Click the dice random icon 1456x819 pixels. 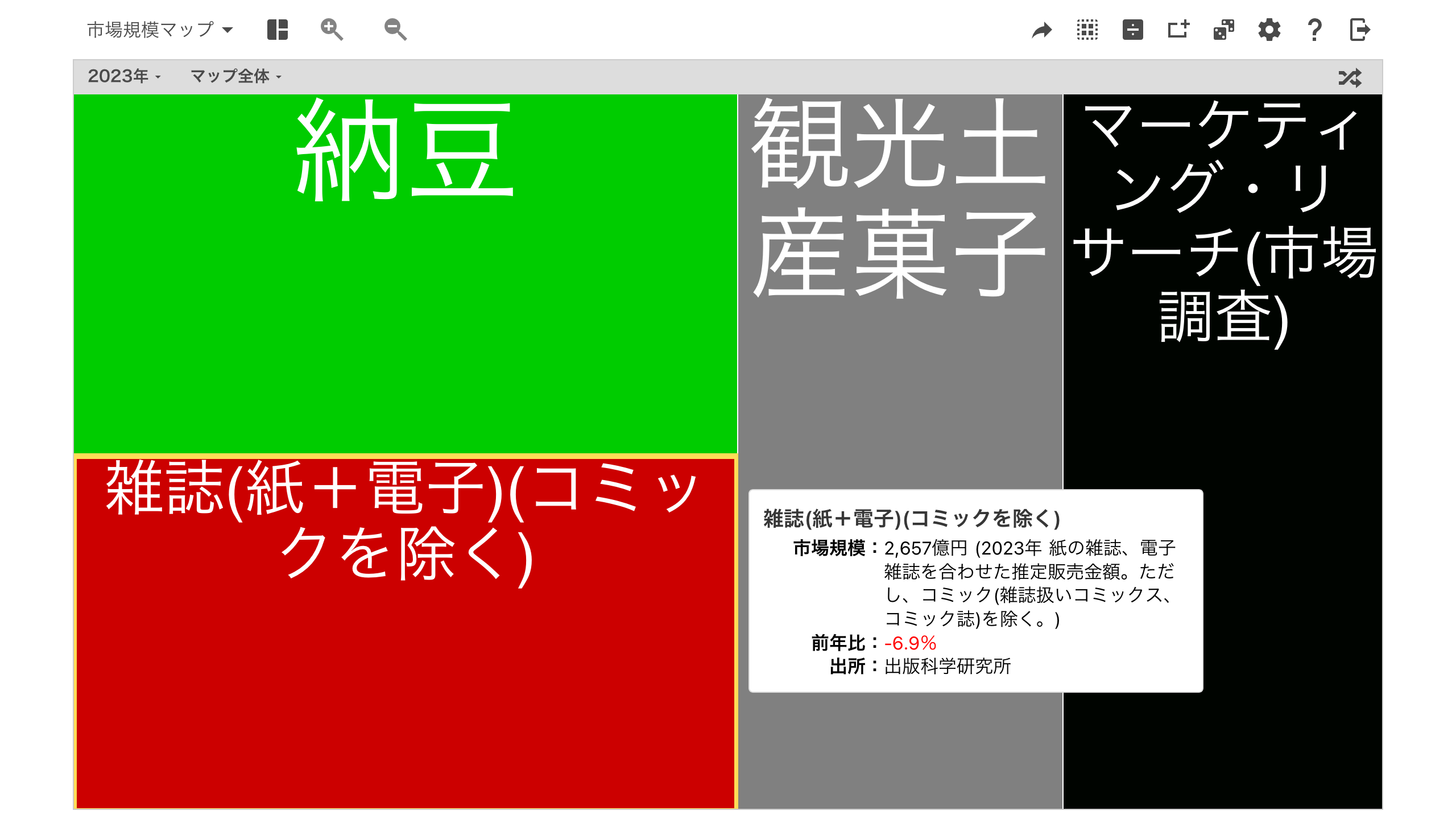coord(1224,30)
